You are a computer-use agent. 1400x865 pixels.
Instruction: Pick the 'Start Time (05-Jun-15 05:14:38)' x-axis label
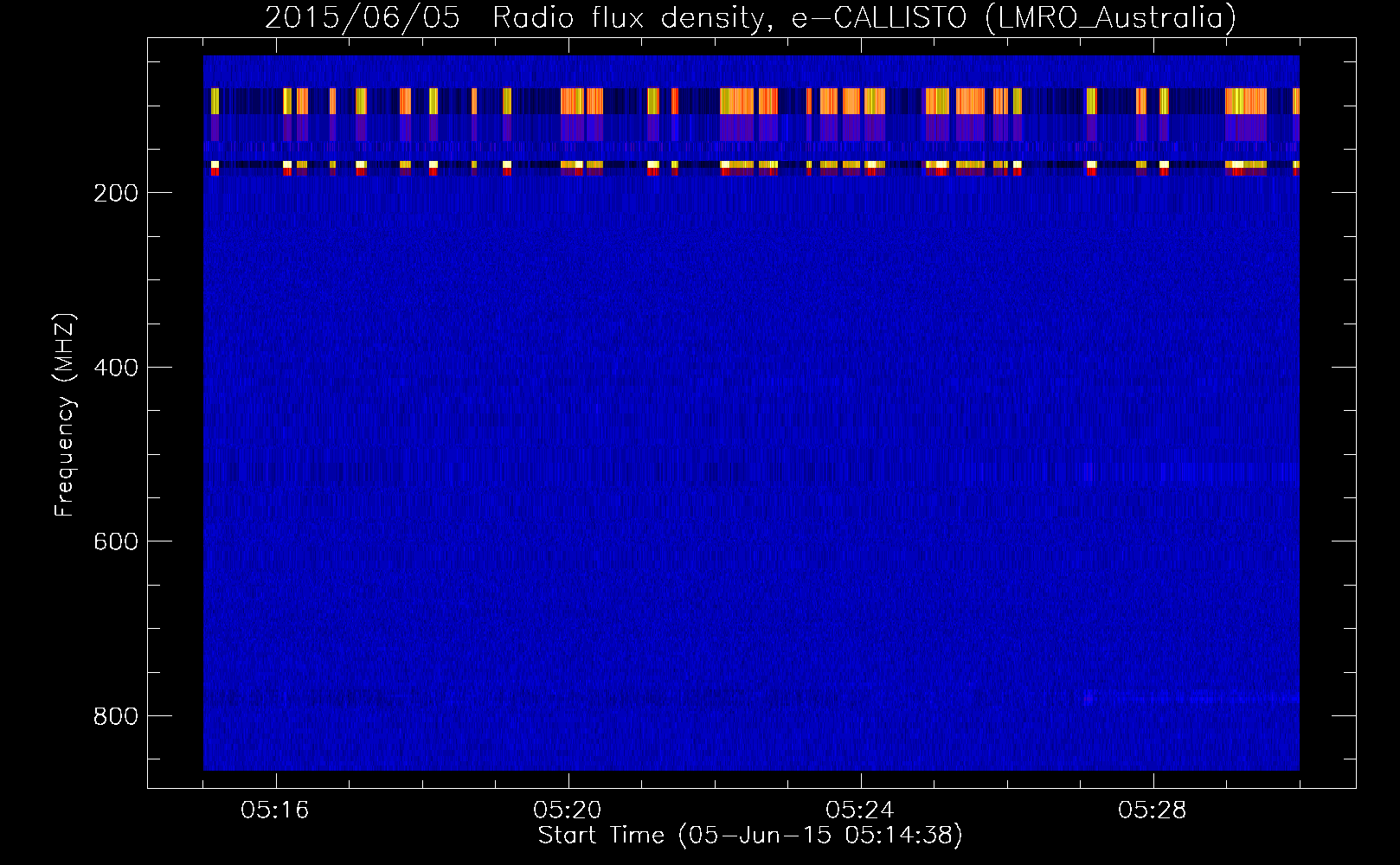pos(750,836)
